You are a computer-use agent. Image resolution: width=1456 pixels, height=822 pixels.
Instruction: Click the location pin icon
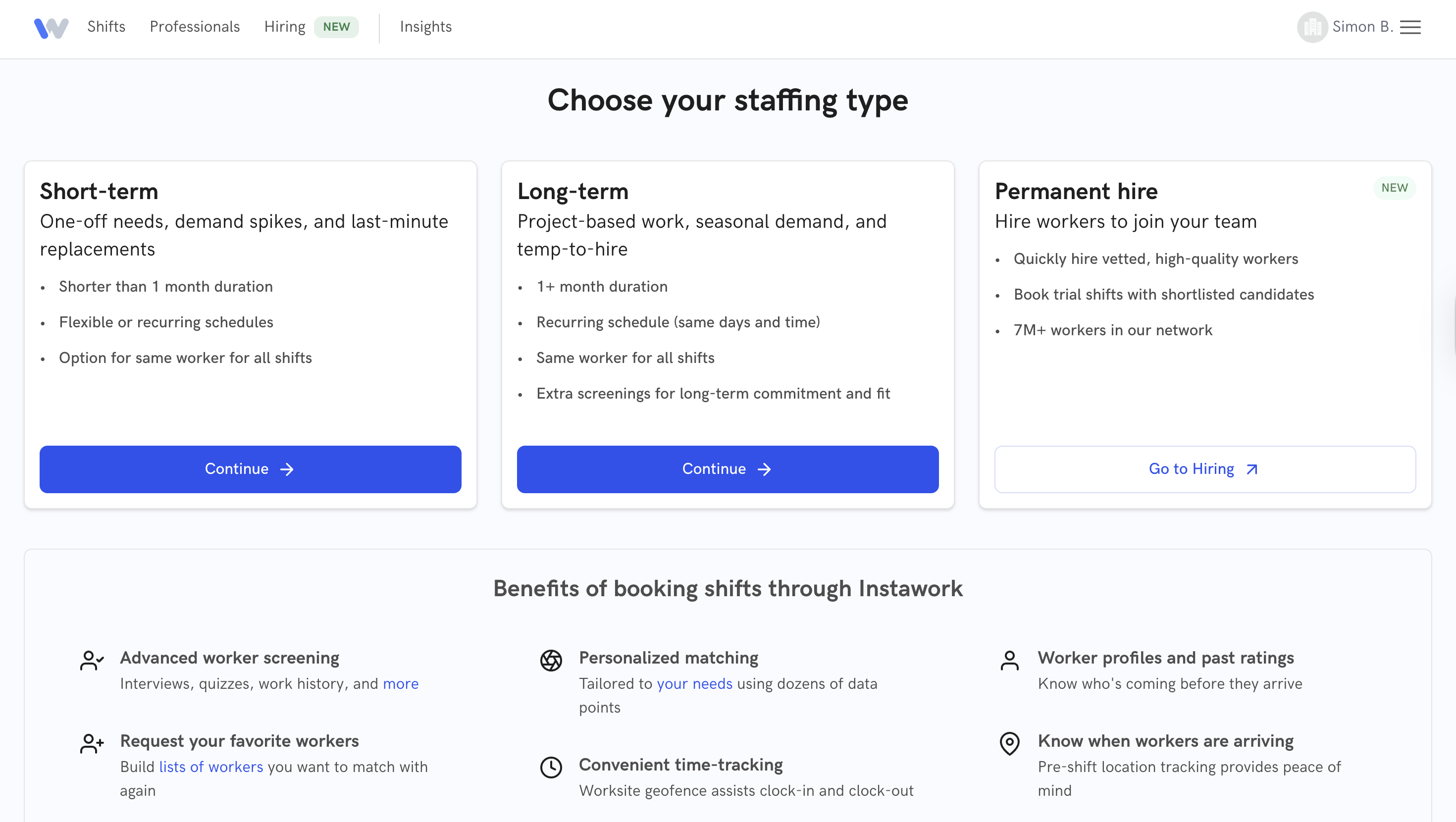click(1009, 743)
